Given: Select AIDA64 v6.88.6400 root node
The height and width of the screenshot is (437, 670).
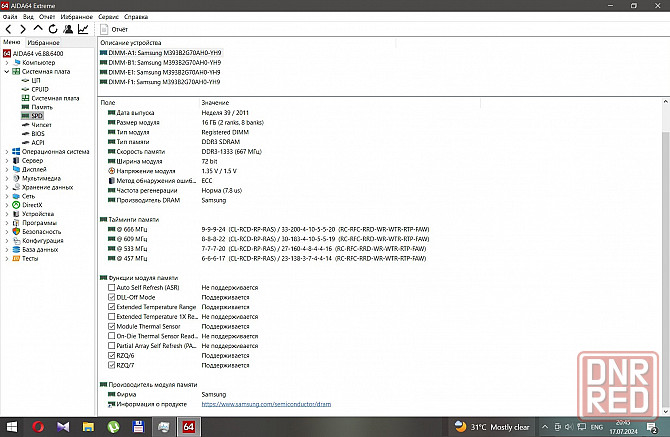Looking at the screenshot, I should pos(33,53).
